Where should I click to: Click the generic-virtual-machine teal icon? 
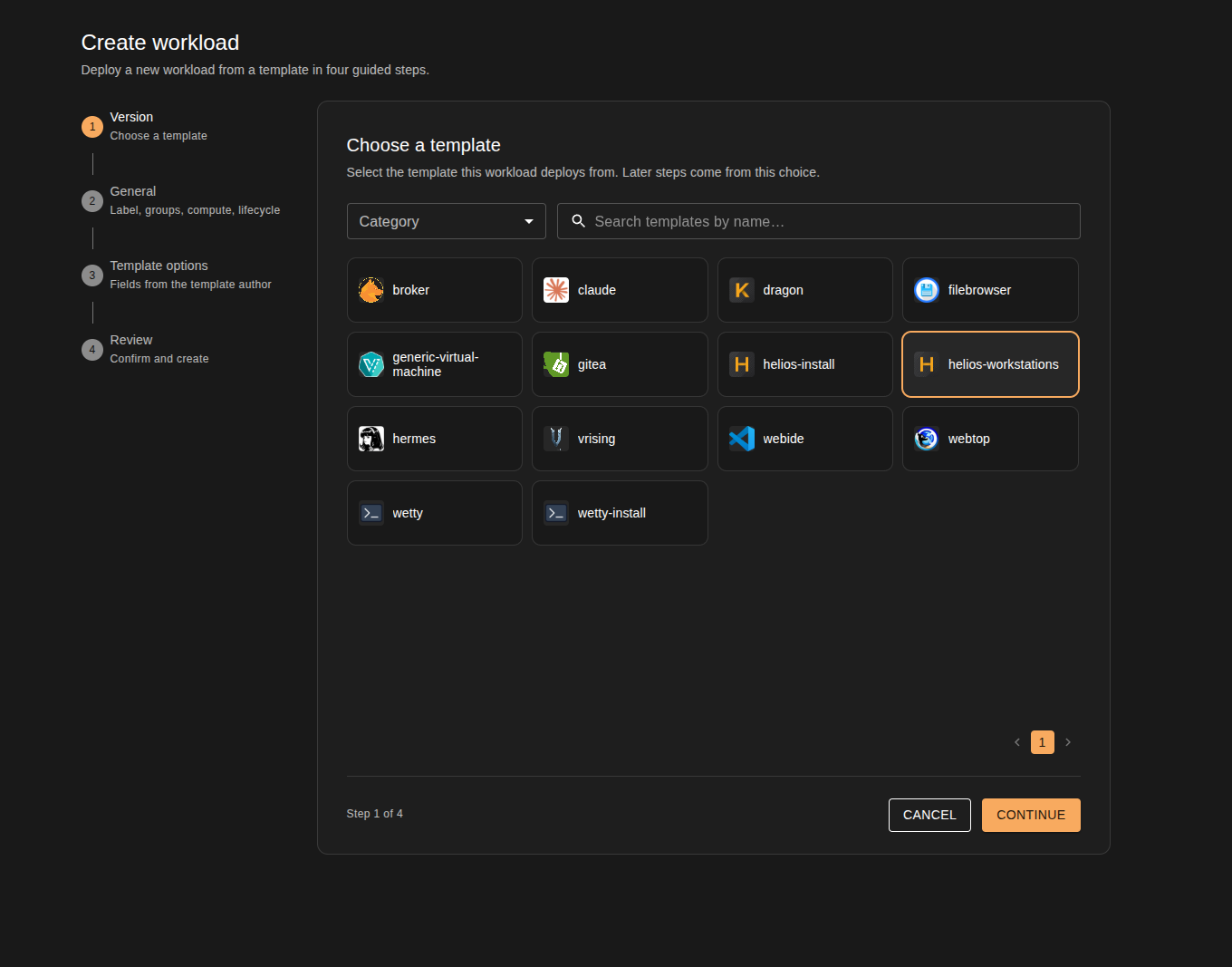pos(371,364)
